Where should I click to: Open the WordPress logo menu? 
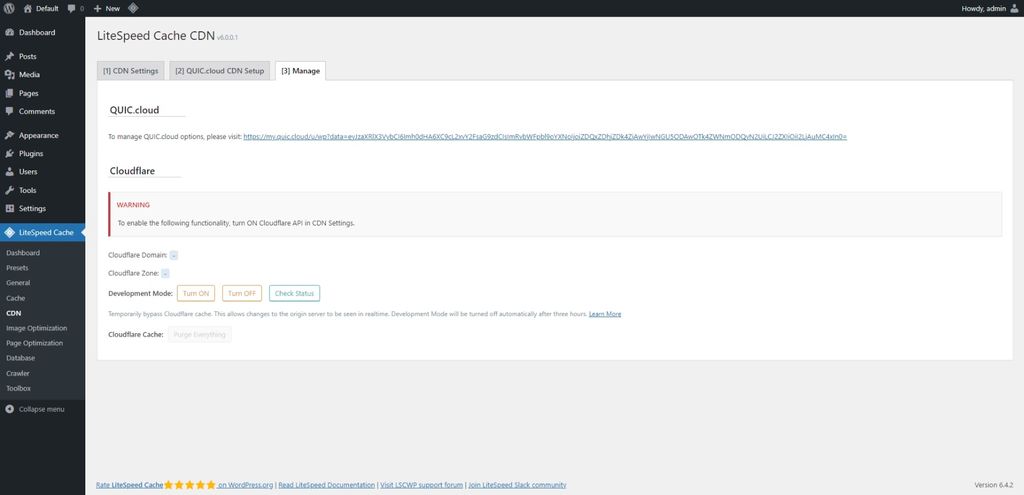coord(9,8)
